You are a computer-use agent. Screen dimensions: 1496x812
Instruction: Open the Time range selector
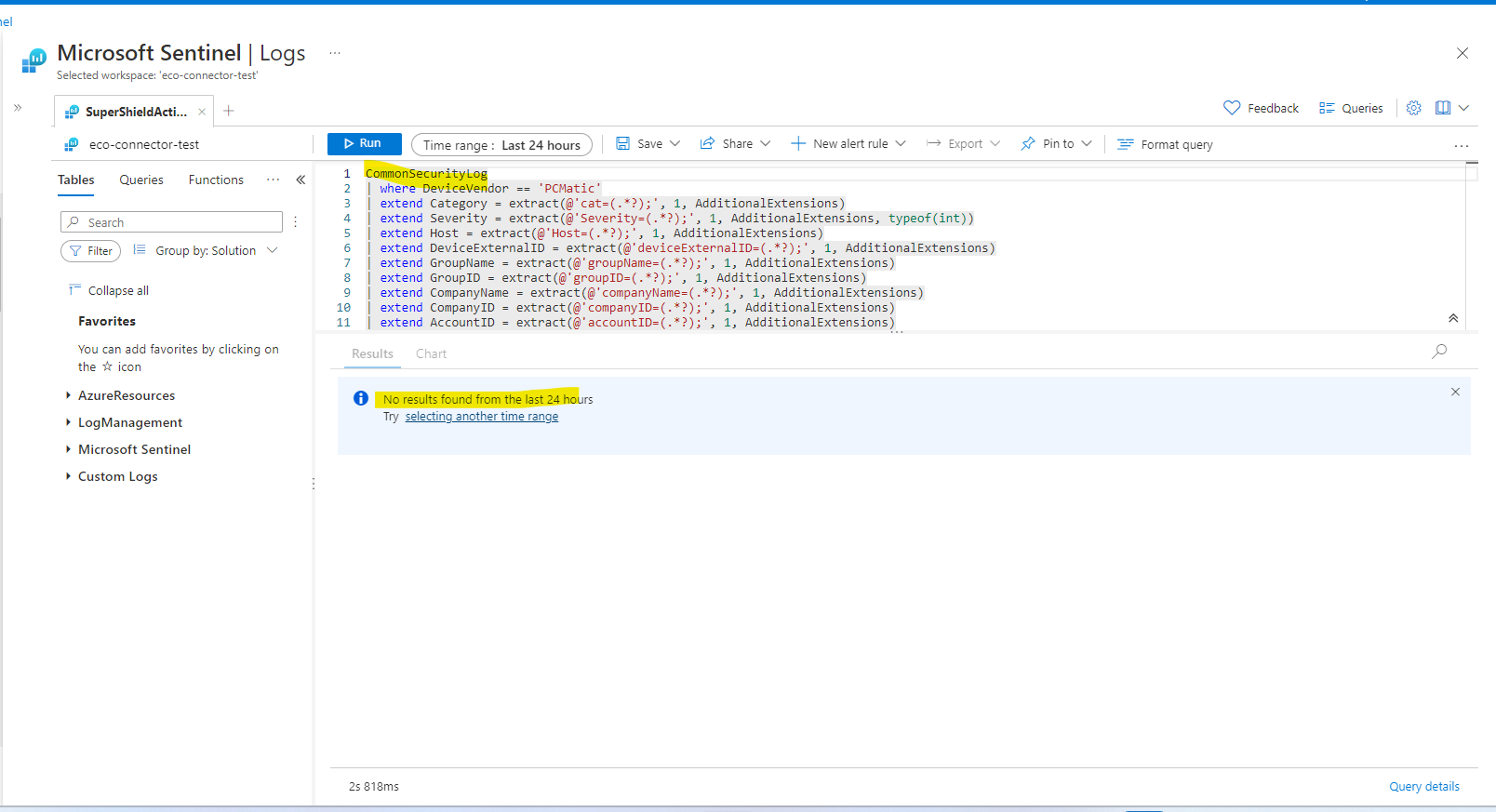pyautogui.click(x=501, y=145)
